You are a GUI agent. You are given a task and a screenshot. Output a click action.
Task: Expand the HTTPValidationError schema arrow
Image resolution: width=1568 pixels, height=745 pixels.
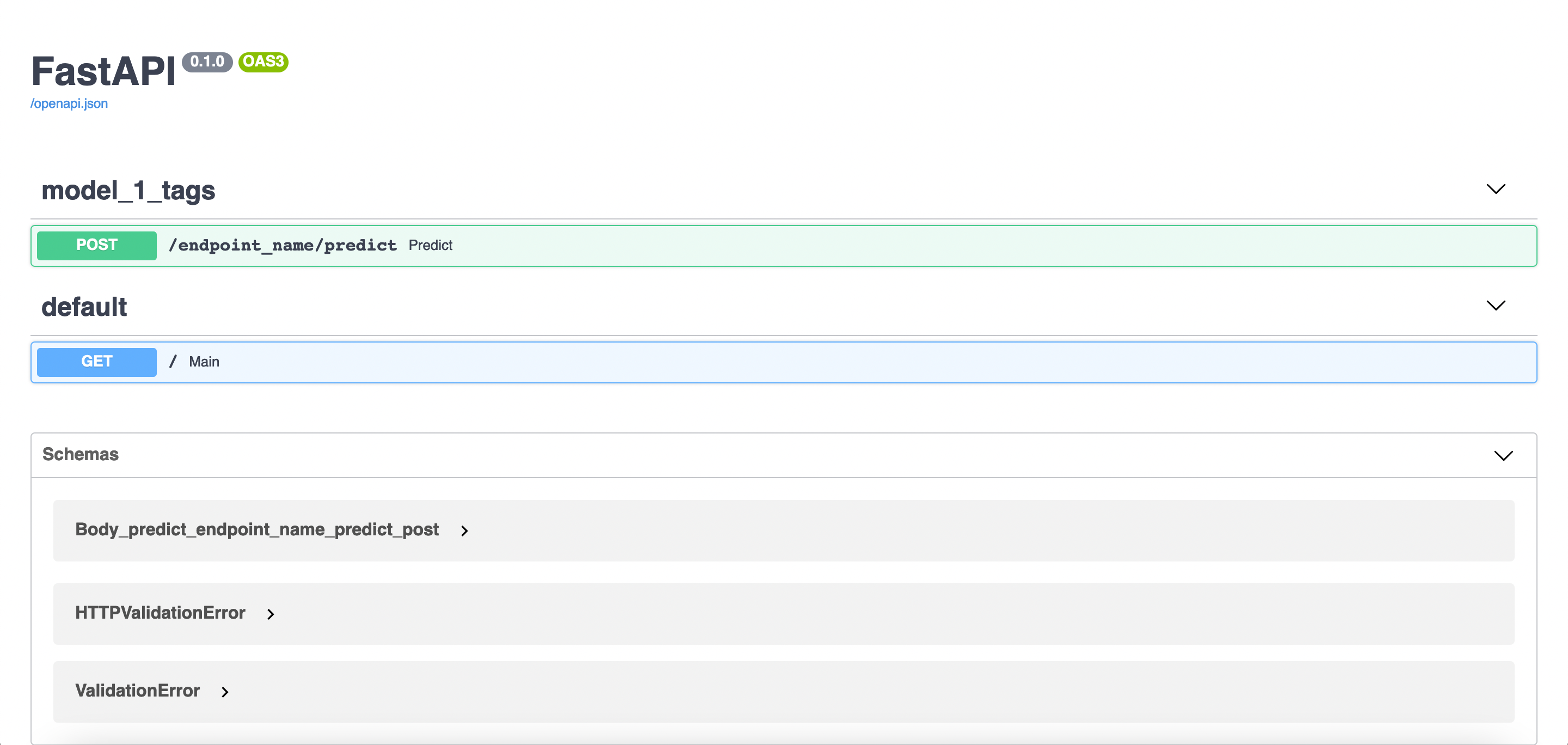pos(271,614)
